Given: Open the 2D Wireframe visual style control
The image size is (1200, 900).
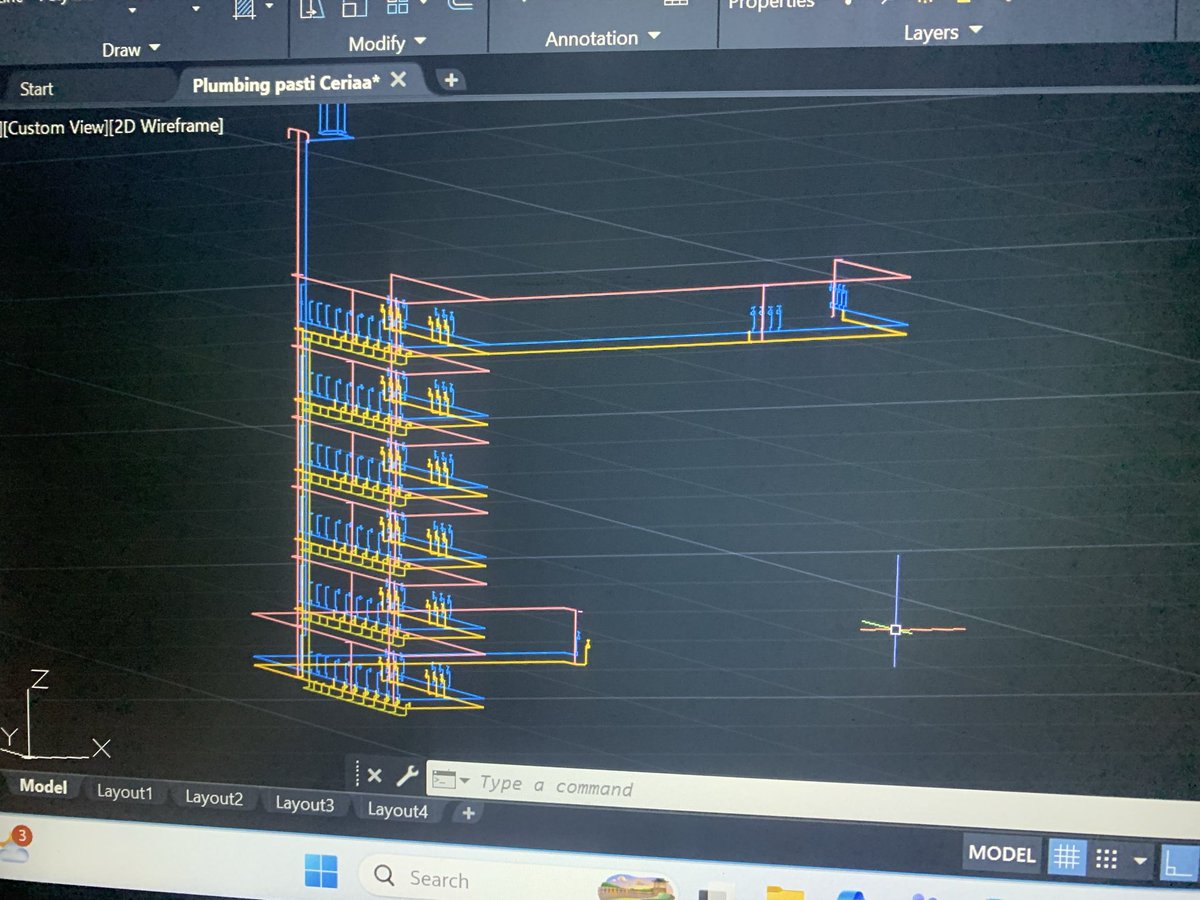Looking at the screenshot, I should click(x=166, y=126).
